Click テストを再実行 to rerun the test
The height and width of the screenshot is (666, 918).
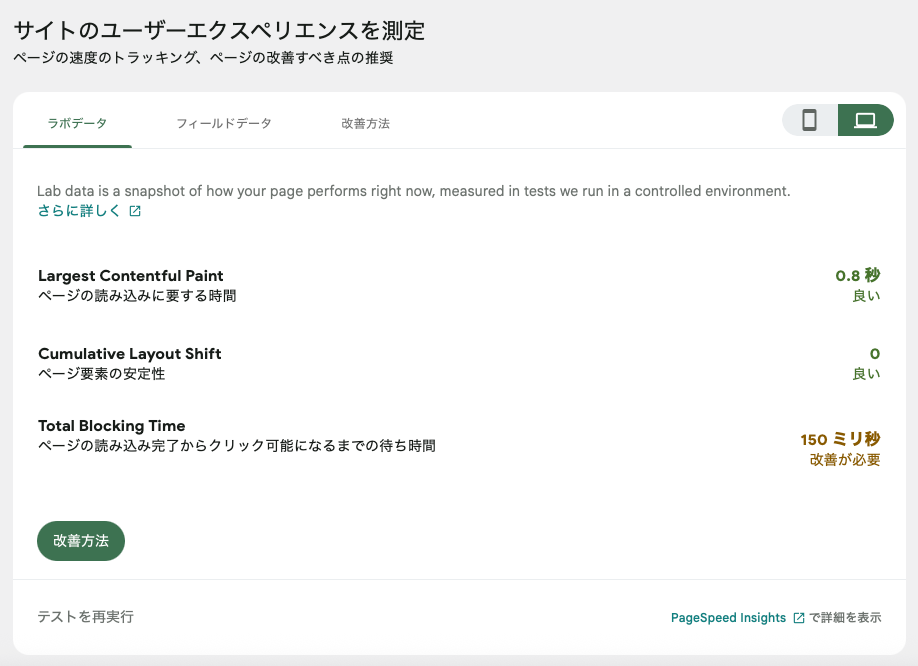(x=85, y=617)
